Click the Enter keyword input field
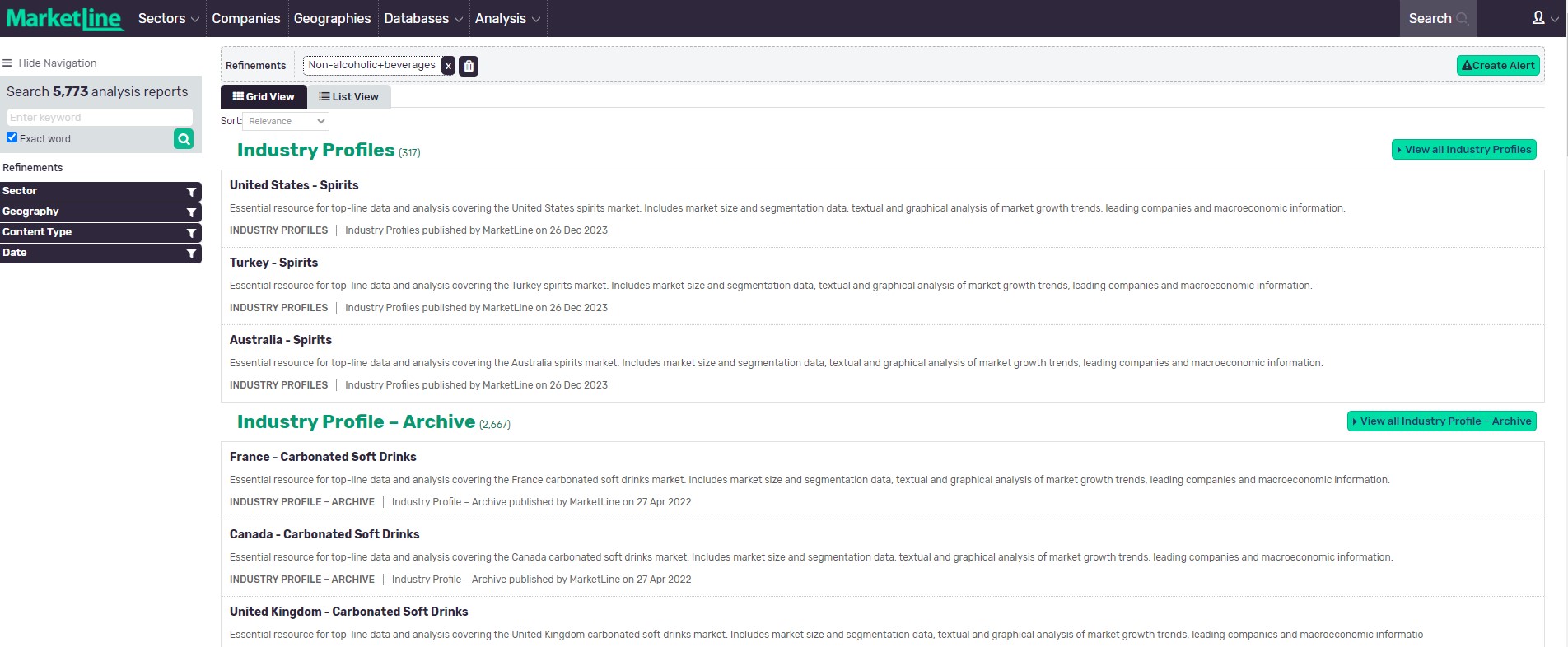This screenshot has width=1568, height=647. (x=99, y=118)
